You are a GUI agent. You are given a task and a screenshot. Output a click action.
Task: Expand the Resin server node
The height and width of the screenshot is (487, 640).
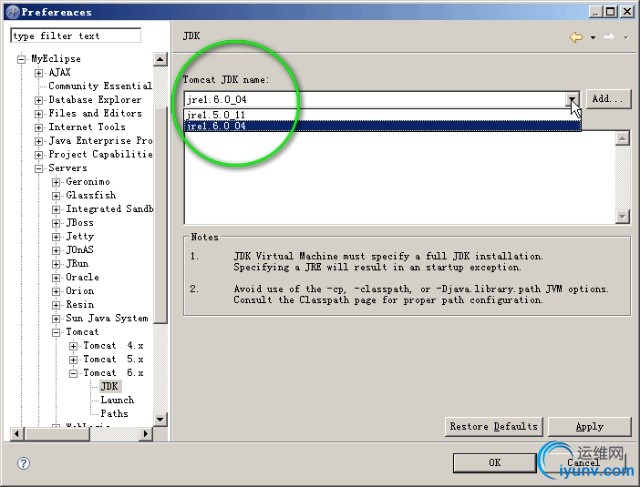coord(56,305)
